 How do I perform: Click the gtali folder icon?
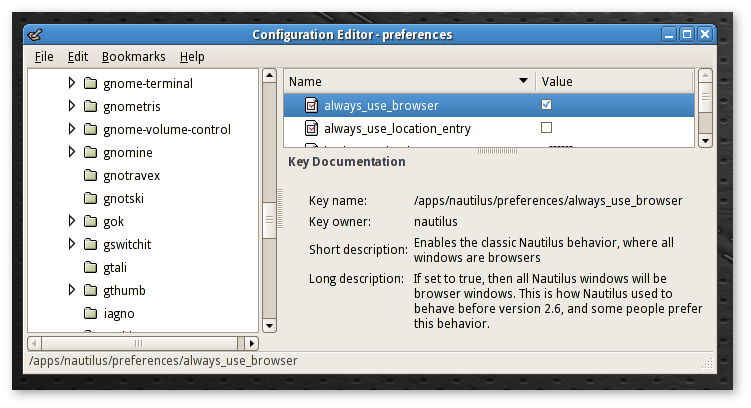(x=91, y=267)
